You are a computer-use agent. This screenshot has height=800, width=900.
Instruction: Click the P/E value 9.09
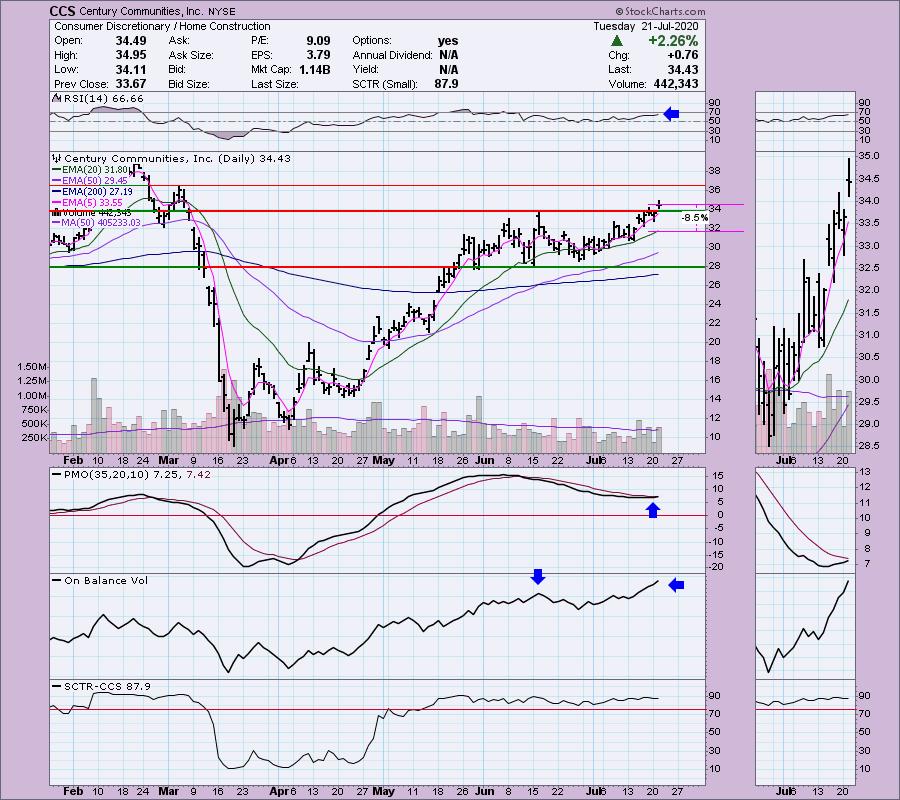pos(318,41)
